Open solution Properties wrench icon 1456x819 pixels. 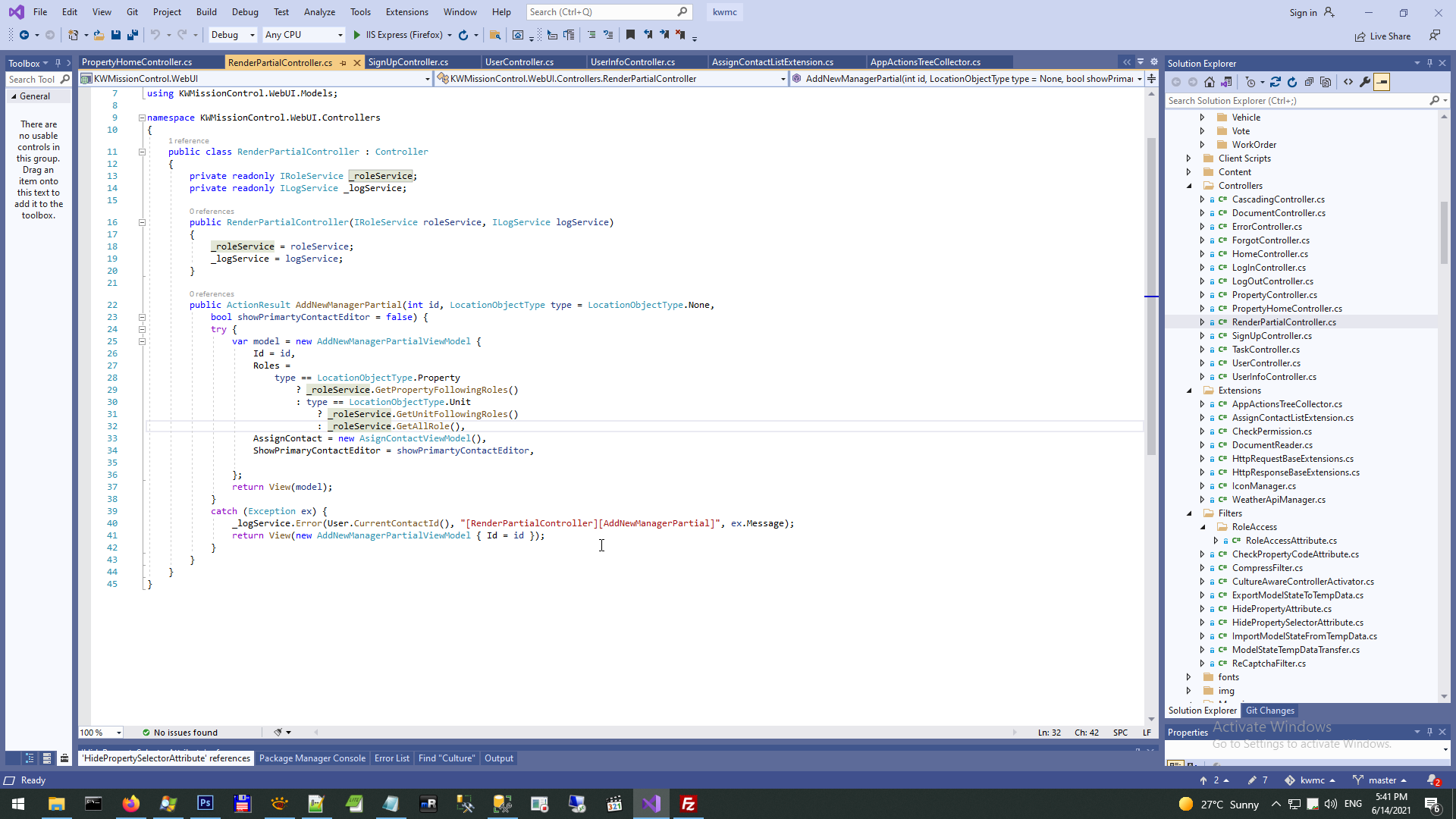coord(1365,82)
